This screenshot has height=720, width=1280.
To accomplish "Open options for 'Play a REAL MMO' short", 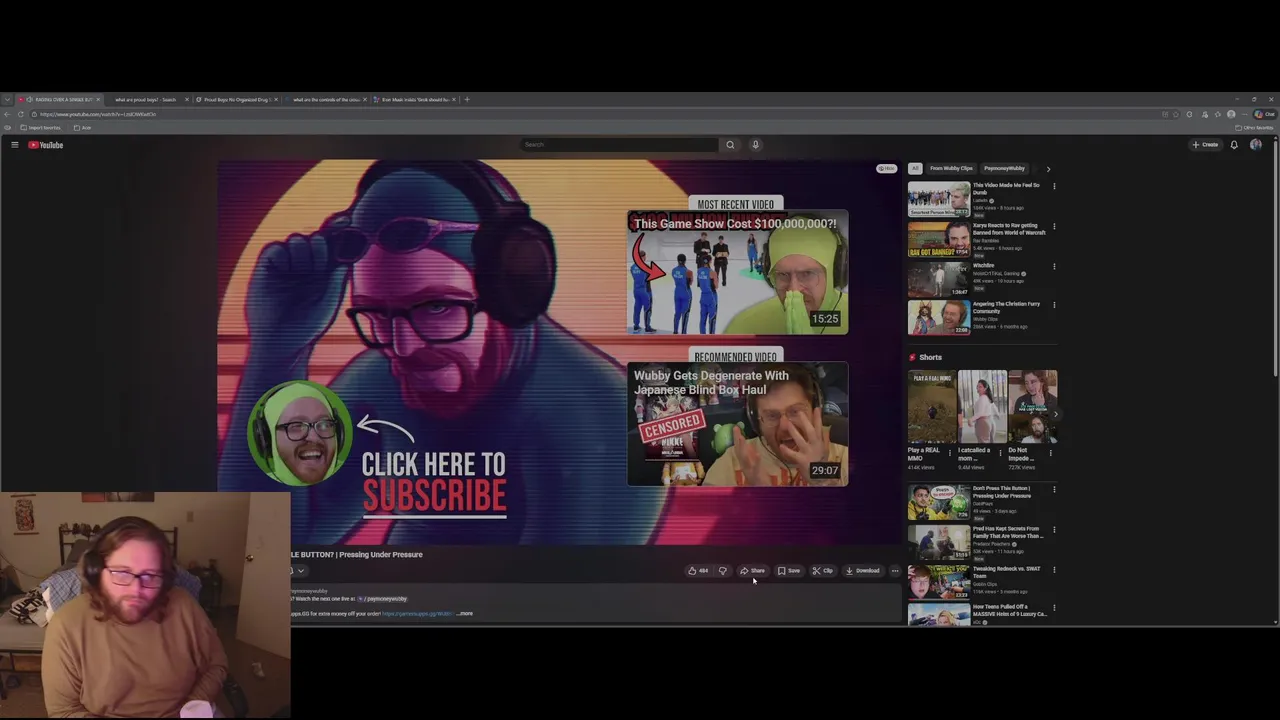I will [x=950, y=453].
